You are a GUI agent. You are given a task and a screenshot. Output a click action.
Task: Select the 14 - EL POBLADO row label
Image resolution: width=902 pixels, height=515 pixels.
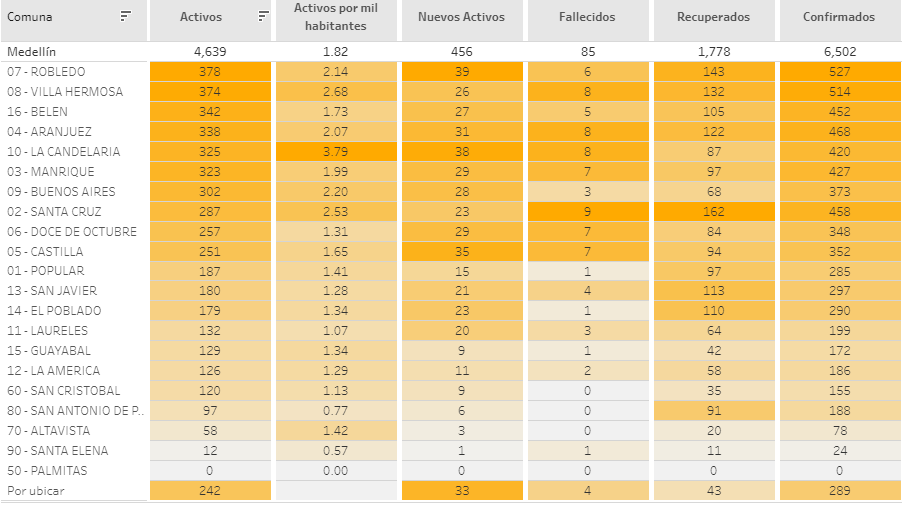point(52,311)
